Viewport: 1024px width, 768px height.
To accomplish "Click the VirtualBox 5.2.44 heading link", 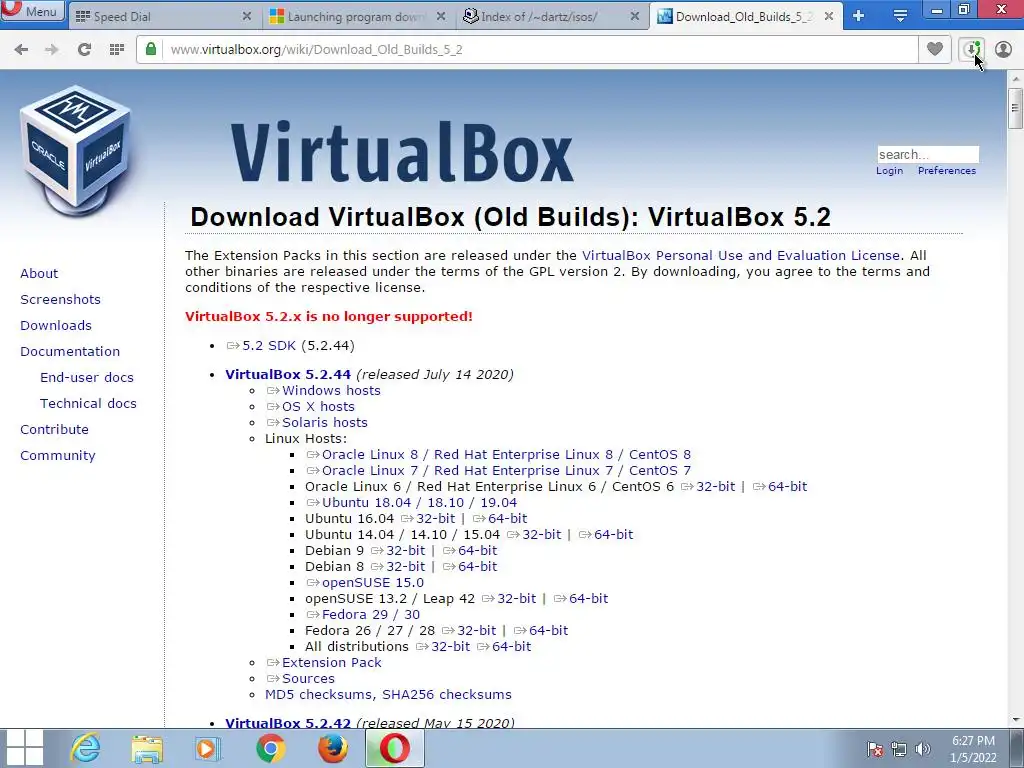I will point(288,374).
